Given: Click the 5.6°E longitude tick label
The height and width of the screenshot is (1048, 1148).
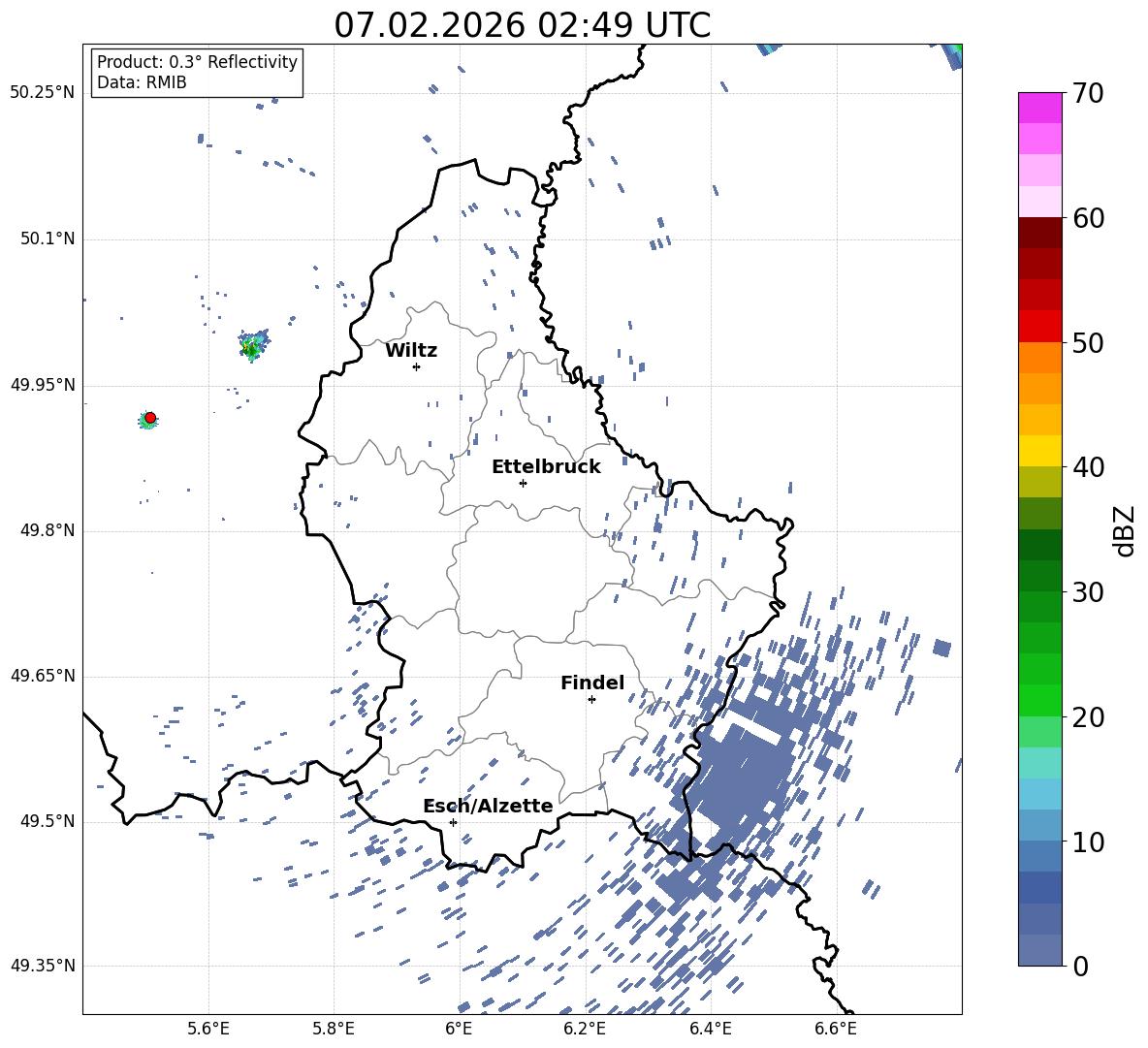Looking at the screenshot, I should [208, 1029].
